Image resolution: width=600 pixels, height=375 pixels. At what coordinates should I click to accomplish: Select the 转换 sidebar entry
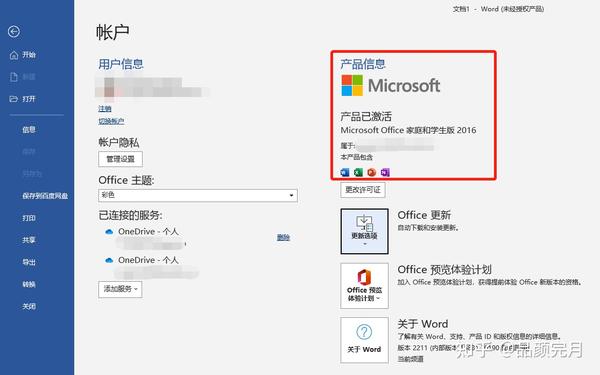29,284
